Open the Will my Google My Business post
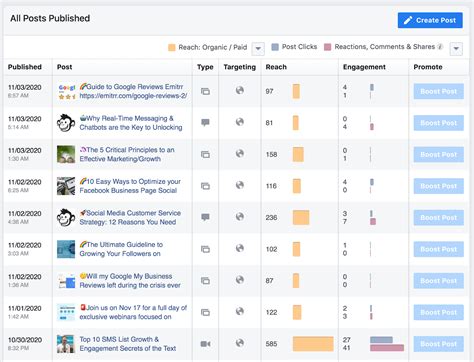 click(130, 281)
